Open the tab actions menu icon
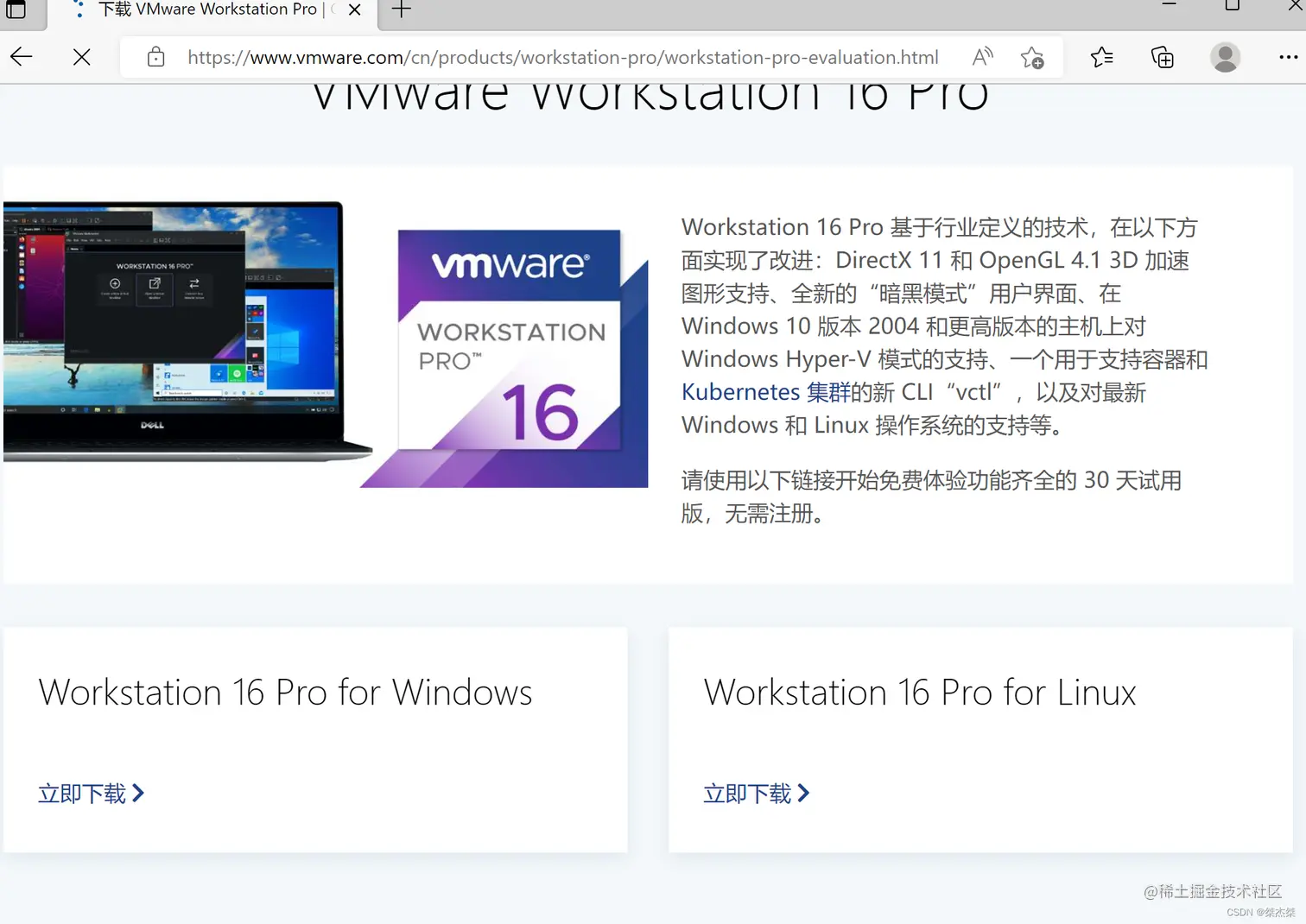Viewport: 1306px width, 924px height. (16, 9)
